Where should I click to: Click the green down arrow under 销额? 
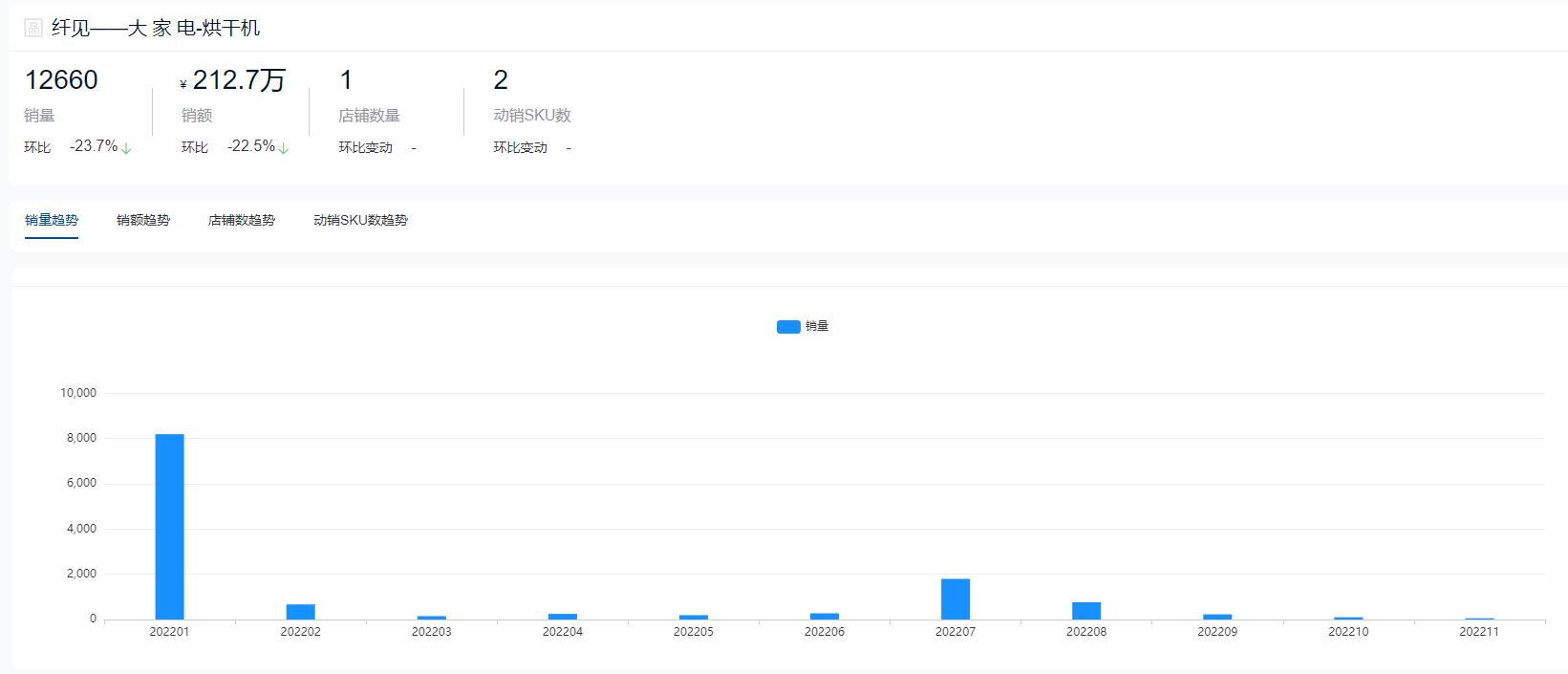284,148
